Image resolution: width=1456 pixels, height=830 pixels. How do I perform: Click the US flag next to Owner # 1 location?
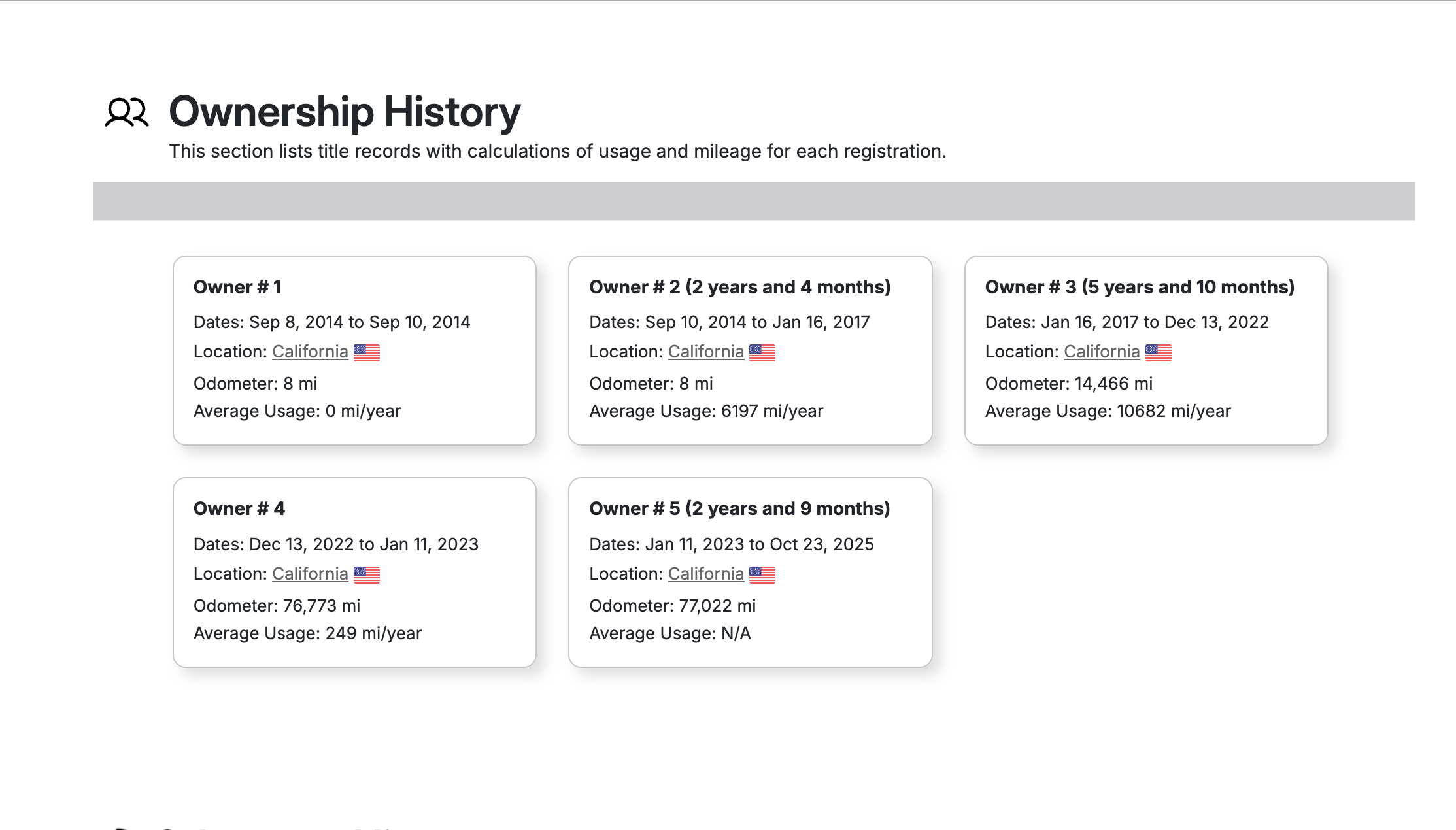[x=368, y=352]
